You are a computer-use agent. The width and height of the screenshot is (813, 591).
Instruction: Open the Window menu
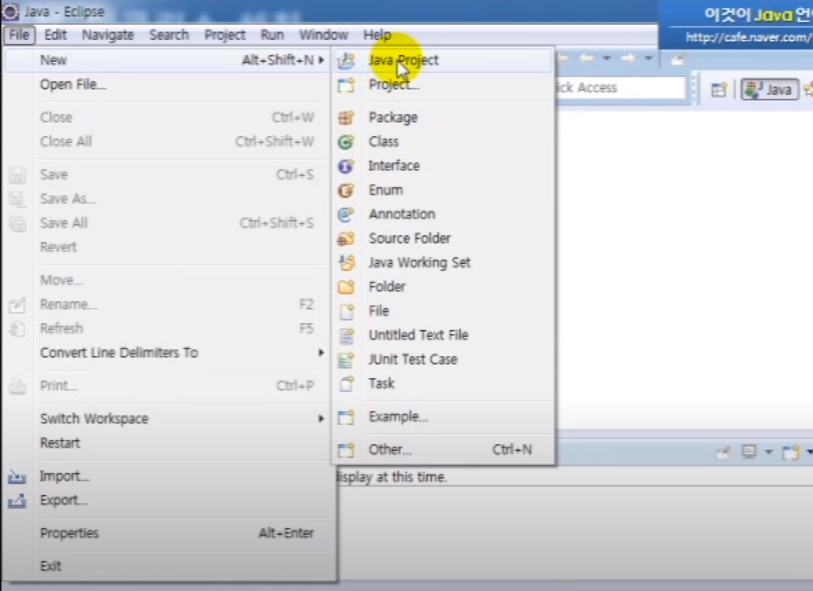tap(324, 35)
